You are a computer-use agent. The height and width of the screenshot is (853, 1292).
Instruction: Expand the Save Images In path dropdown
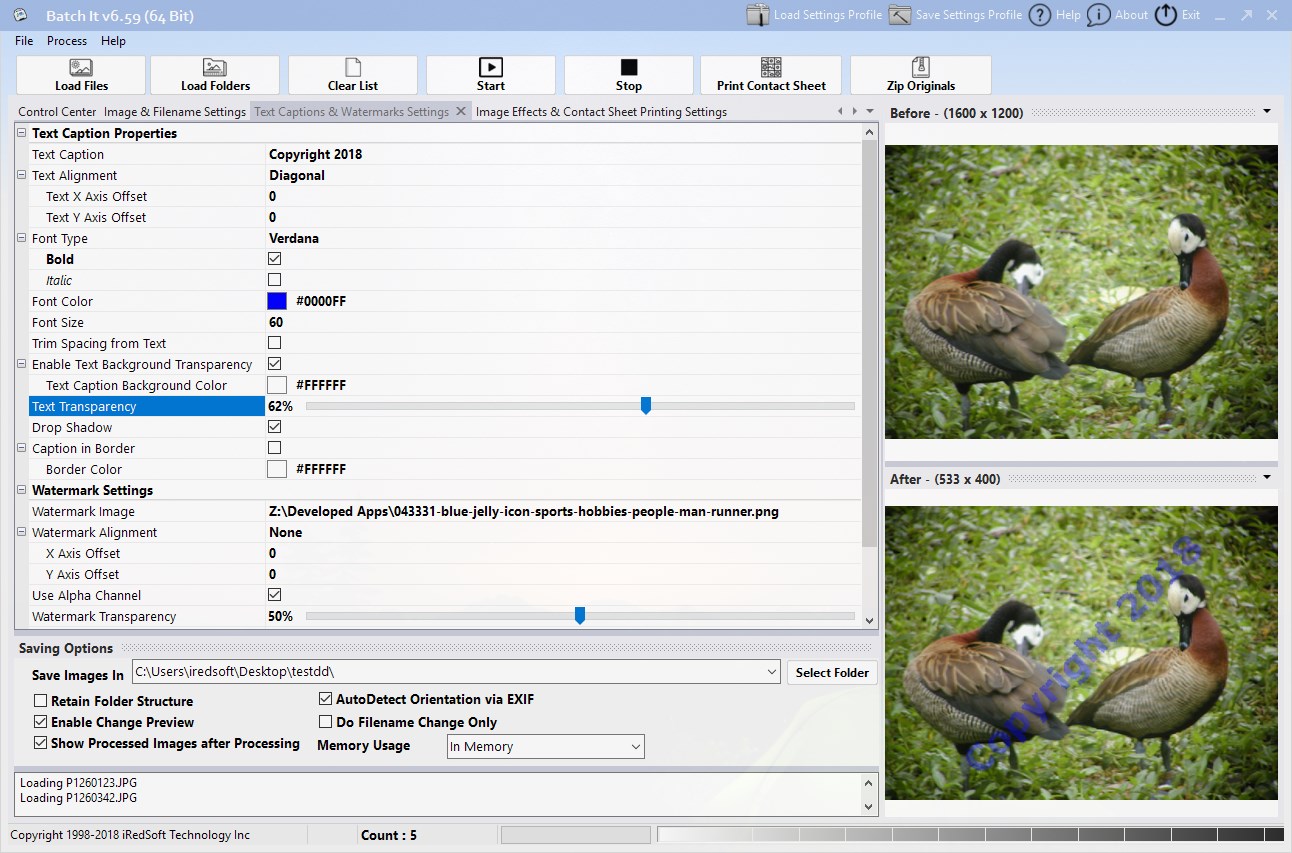(771, 672)
